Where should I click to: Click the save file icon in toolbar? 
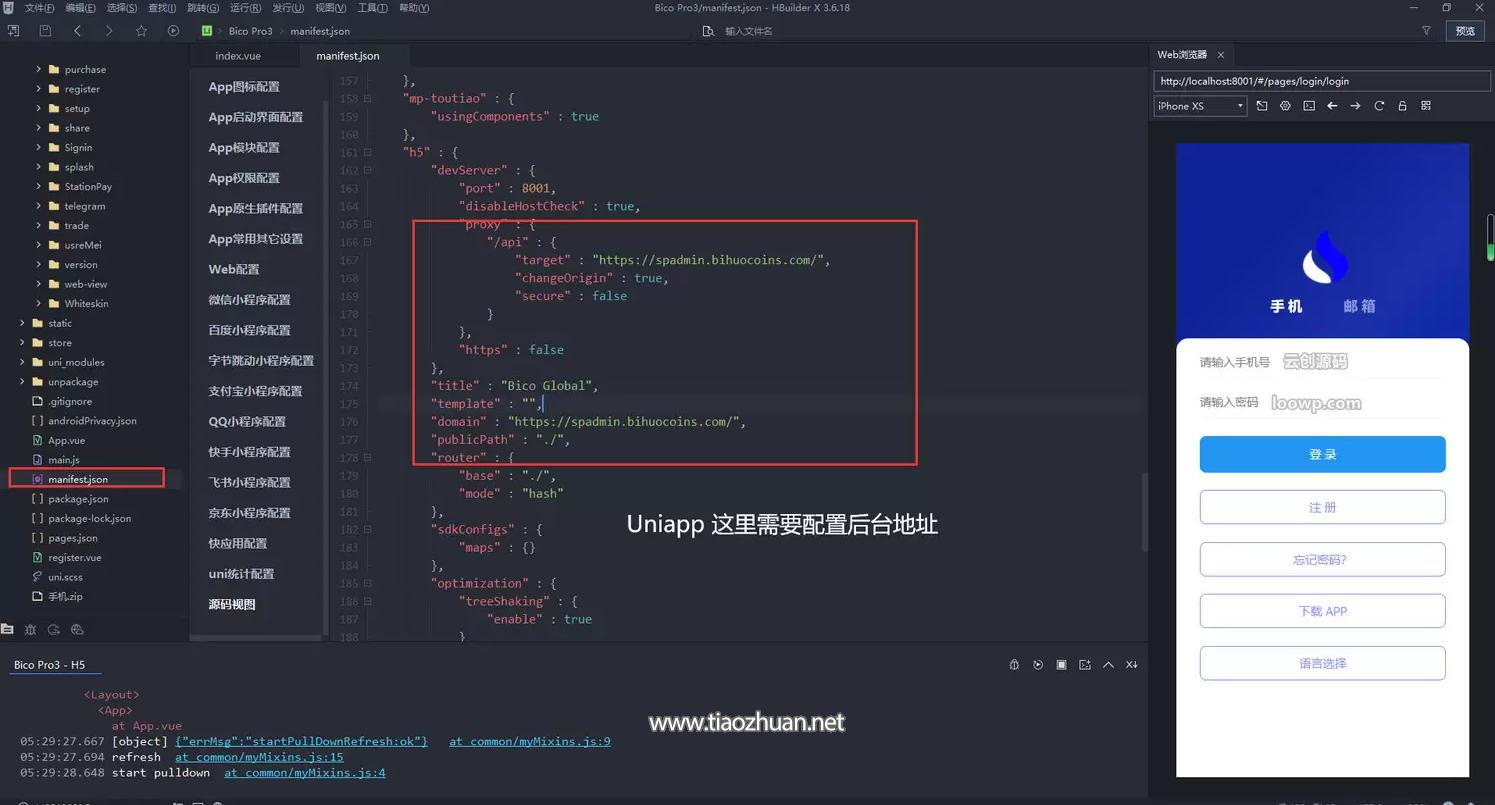(x=45, y=31)
